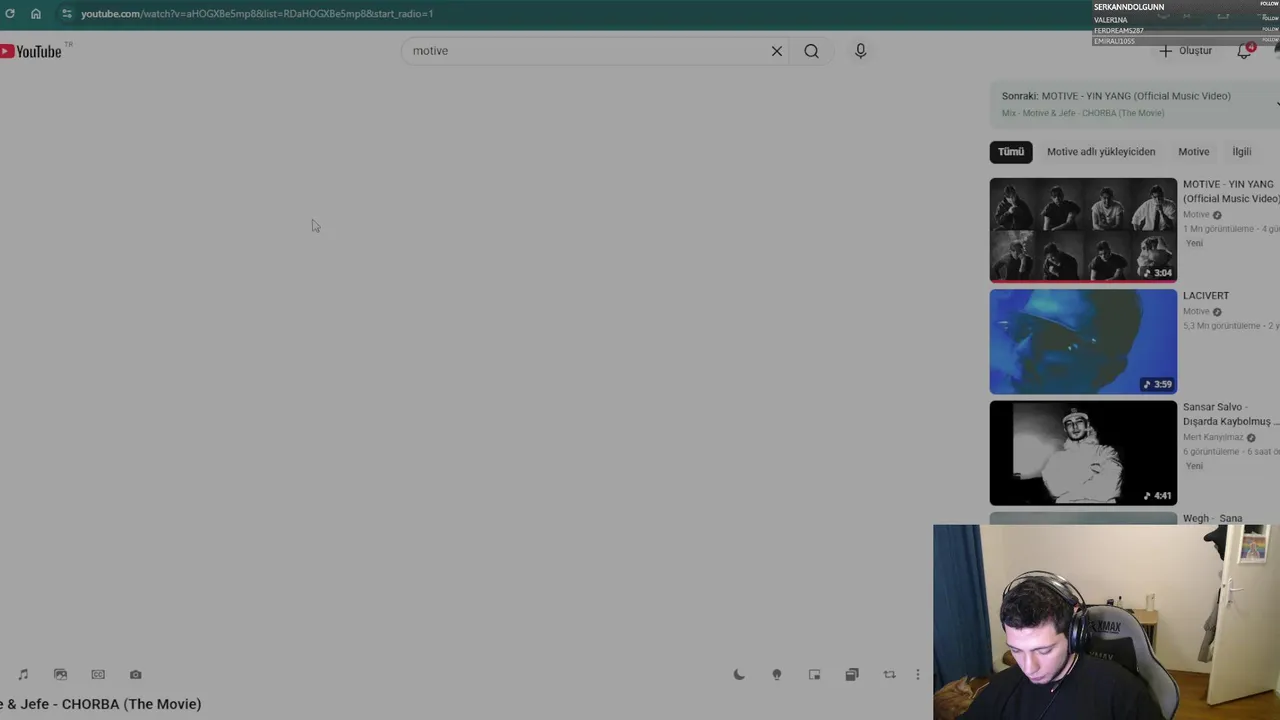Open the Sansar Salvo video thumbnail

[x=1083, y=453]
